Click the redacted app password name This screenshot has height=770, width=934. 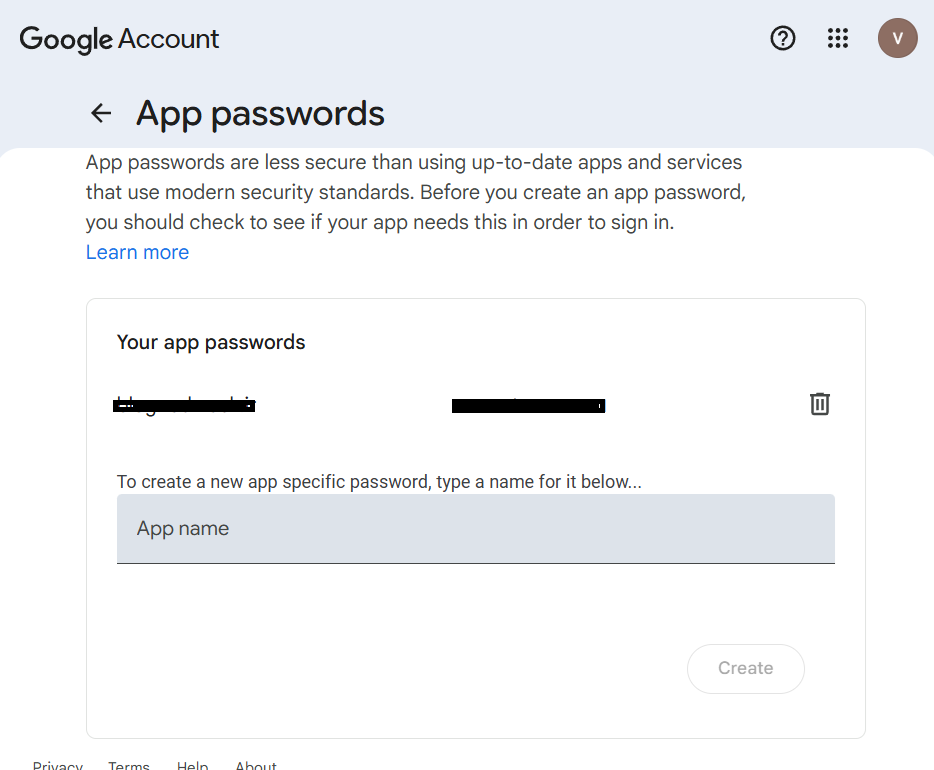[x=185, y=405]
